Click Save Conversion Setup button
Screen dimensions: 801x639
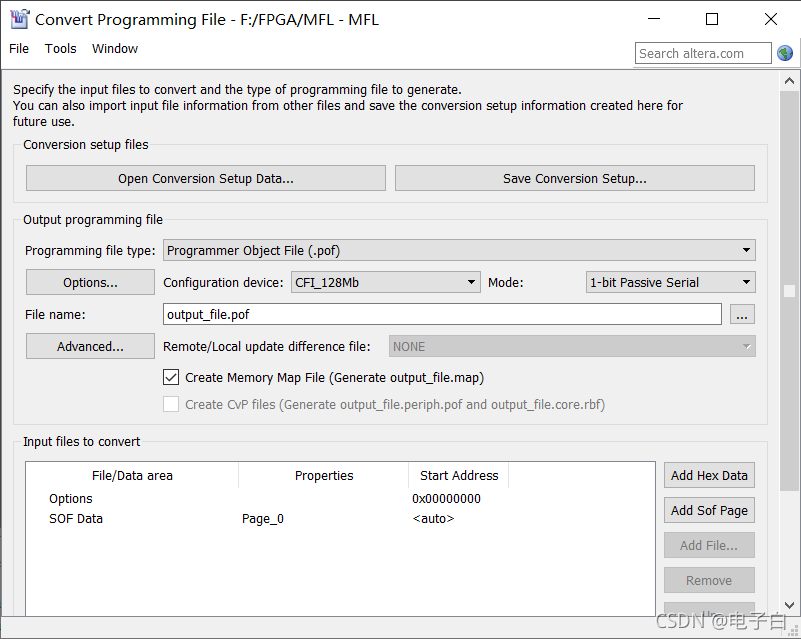(x=575, y=178)
